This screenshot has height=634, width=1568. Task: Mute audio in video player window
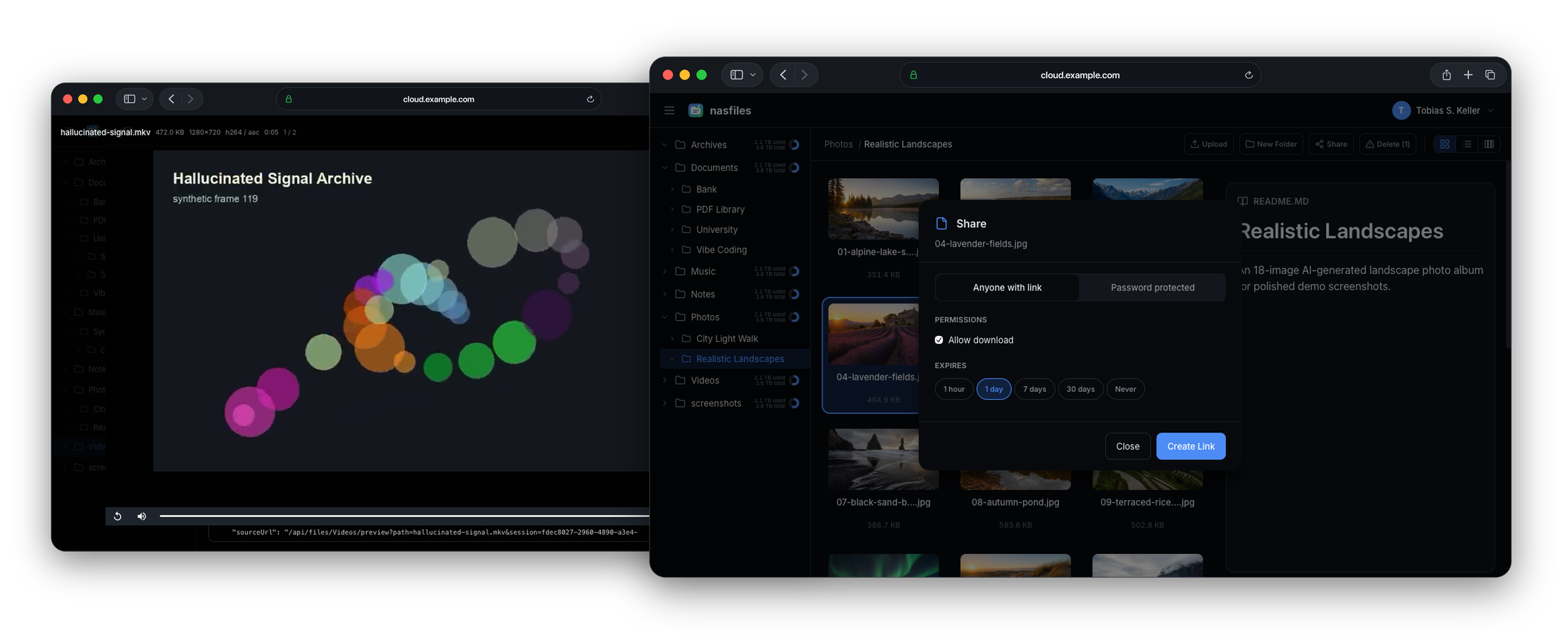[x=141, y=516]
